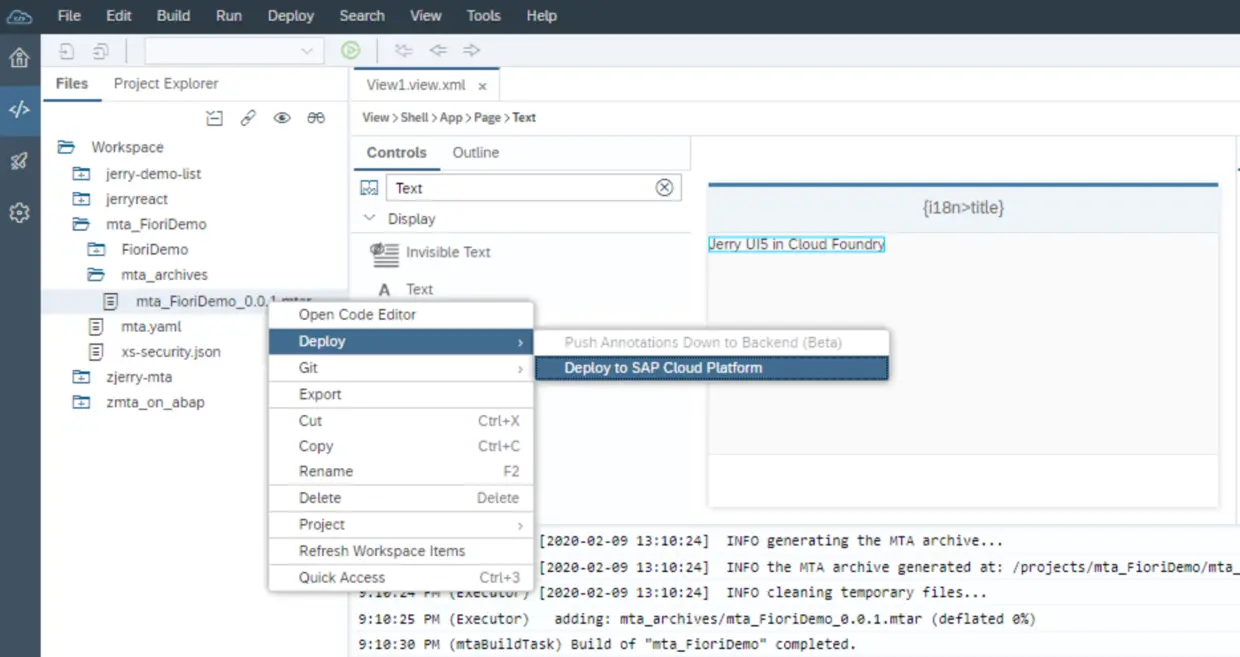Navigate forward with right arrow icon
This screenshot has width=1240, height=657.
[x=471, y=51]
